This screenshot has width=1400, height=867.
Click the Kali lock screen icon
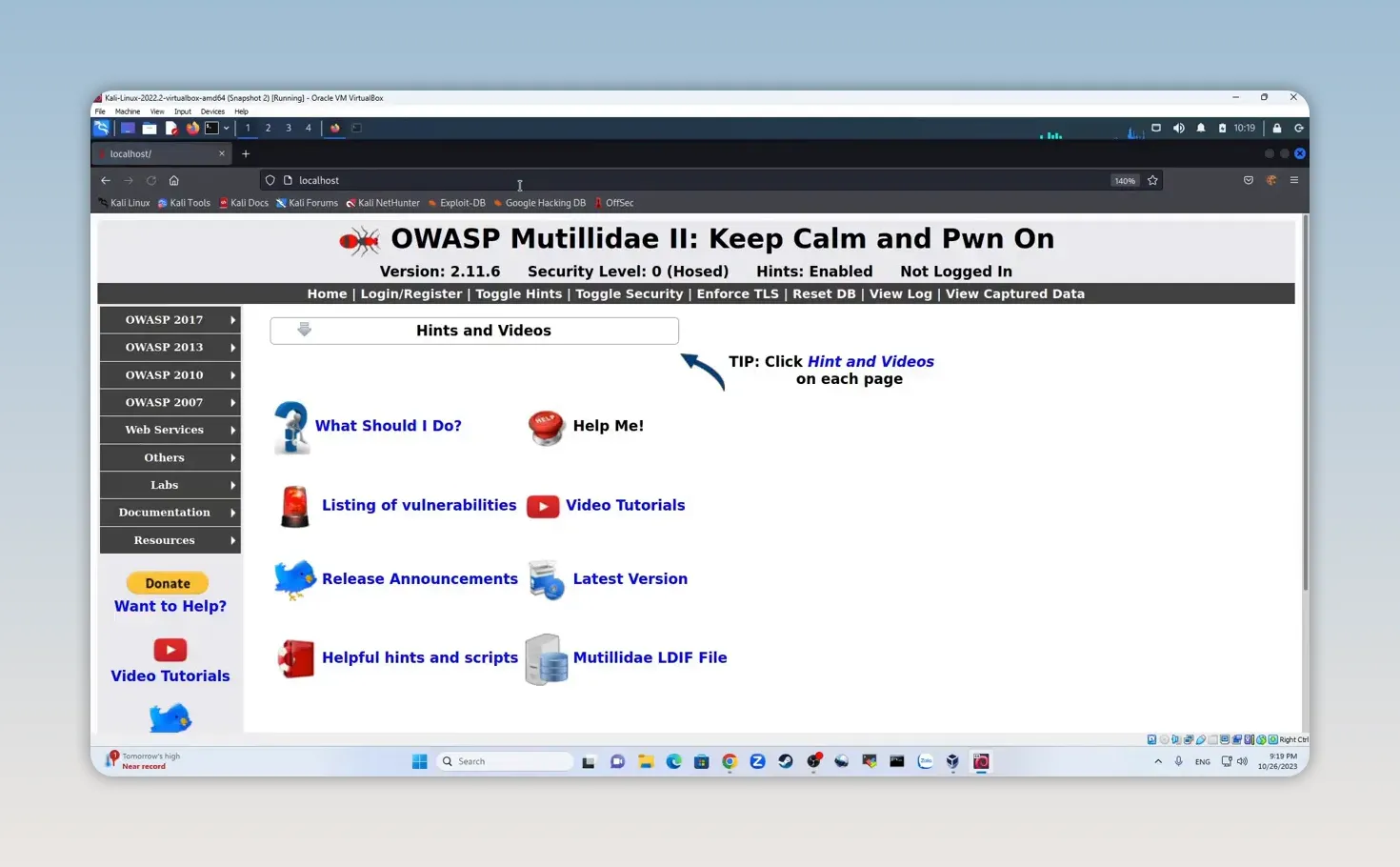tap(1277, 128)
